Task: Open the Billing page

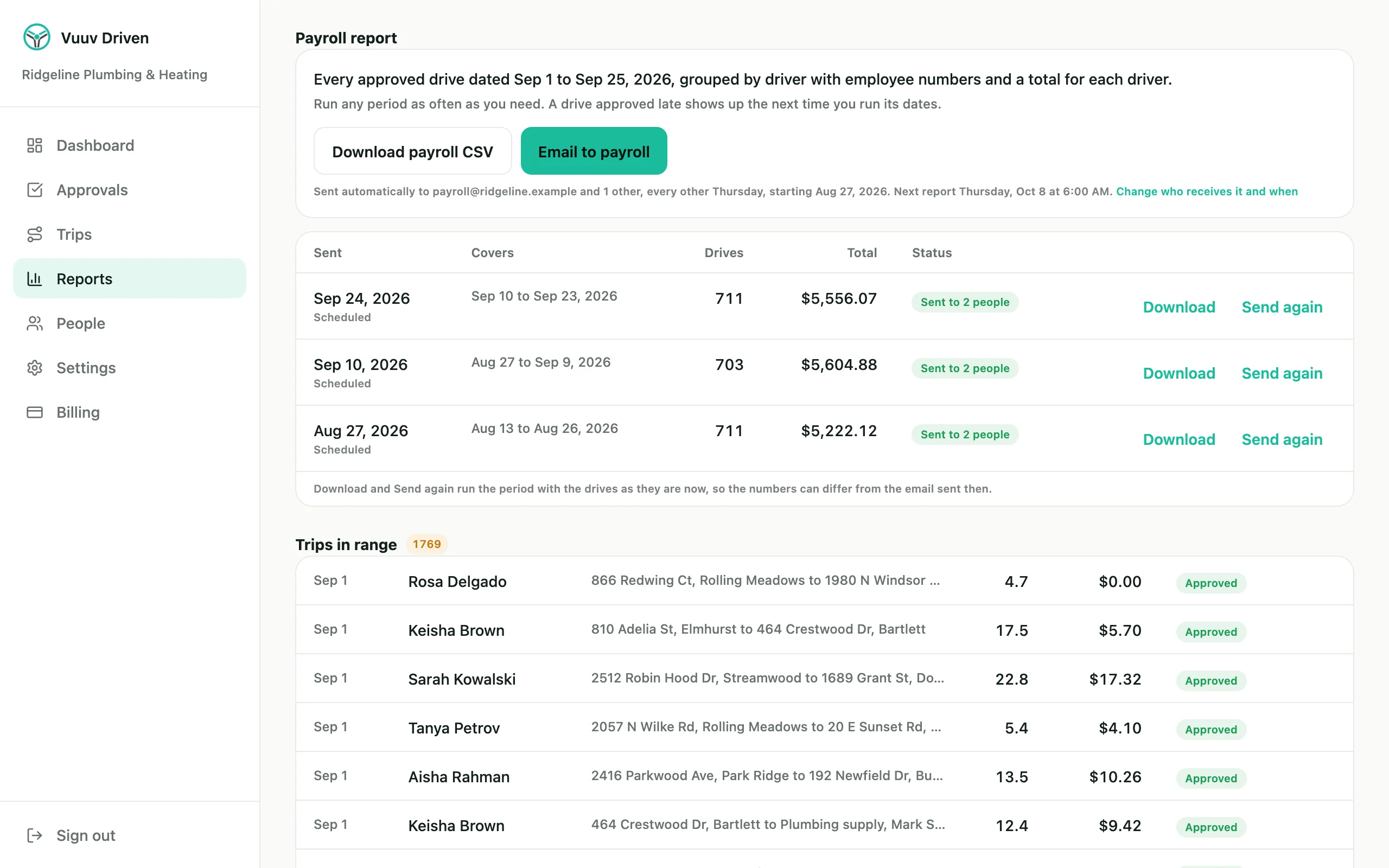Action: click(x=130, y=412)
